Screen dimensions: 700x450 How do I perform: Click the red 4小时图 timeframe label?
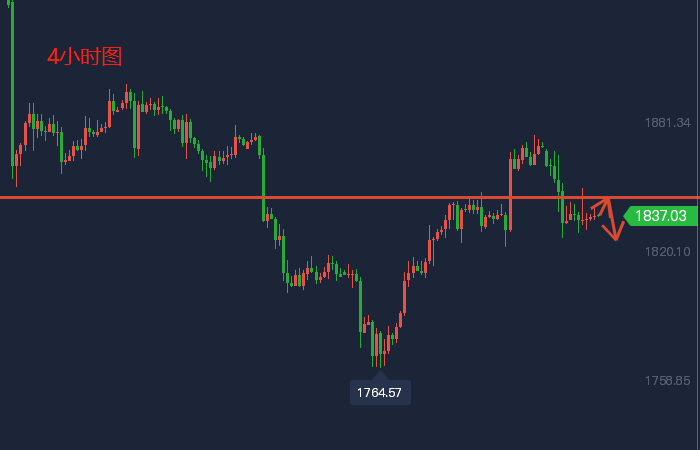click(x=84, y=58)
